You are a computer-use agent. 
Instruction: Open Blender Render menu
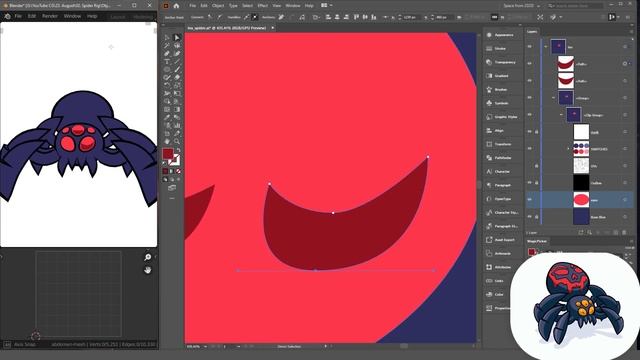(50, 16)
